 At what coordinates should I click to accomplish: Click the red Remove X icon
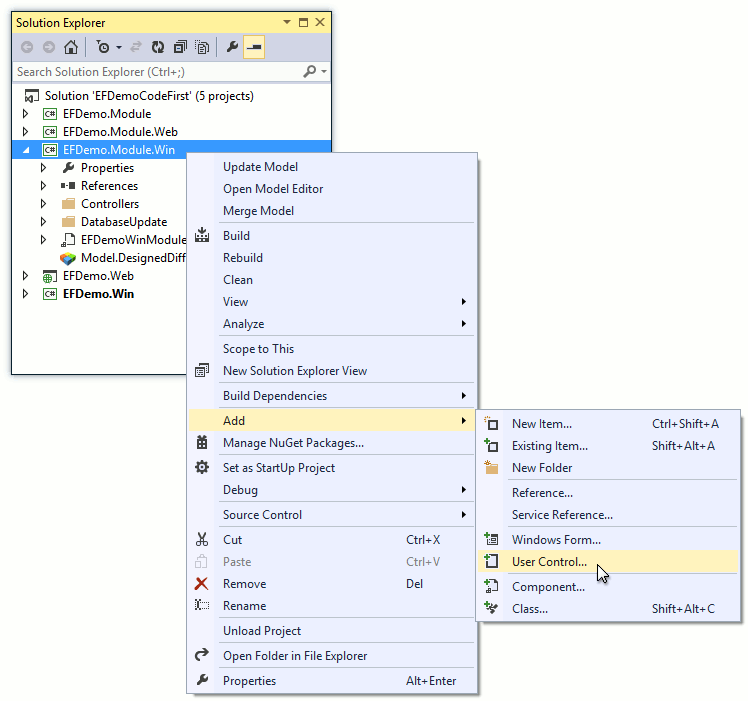(x=202, y=584)
